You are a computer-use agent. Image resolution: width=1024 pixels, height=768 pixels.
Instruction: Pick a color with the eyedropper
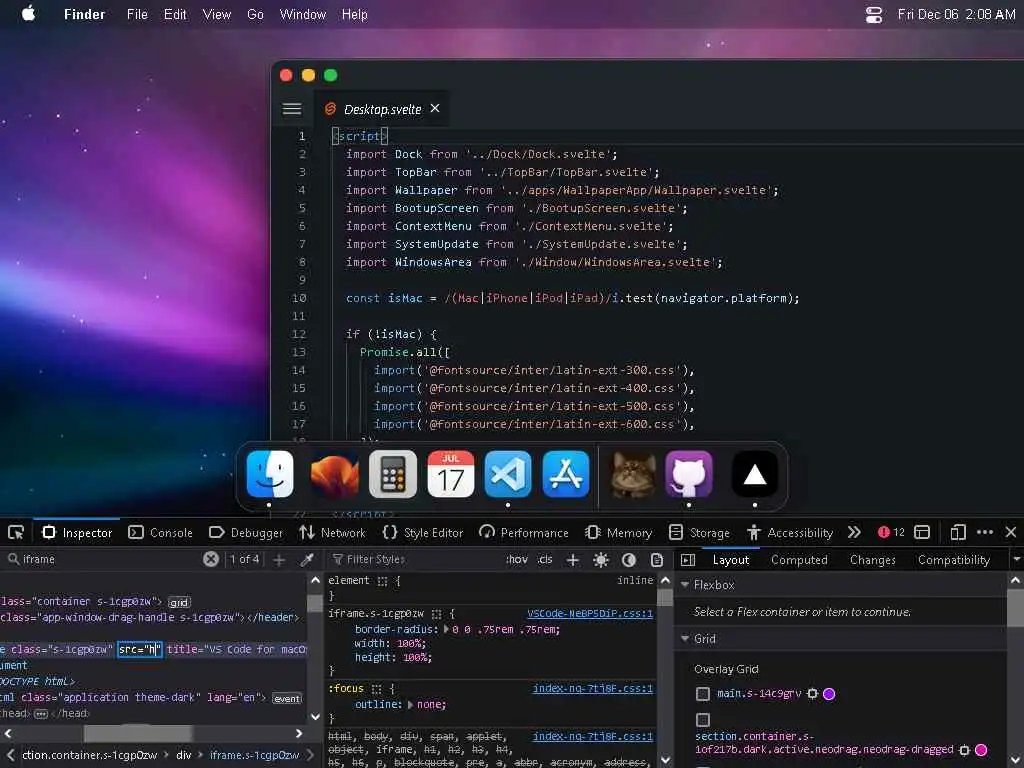pos(307,560)
